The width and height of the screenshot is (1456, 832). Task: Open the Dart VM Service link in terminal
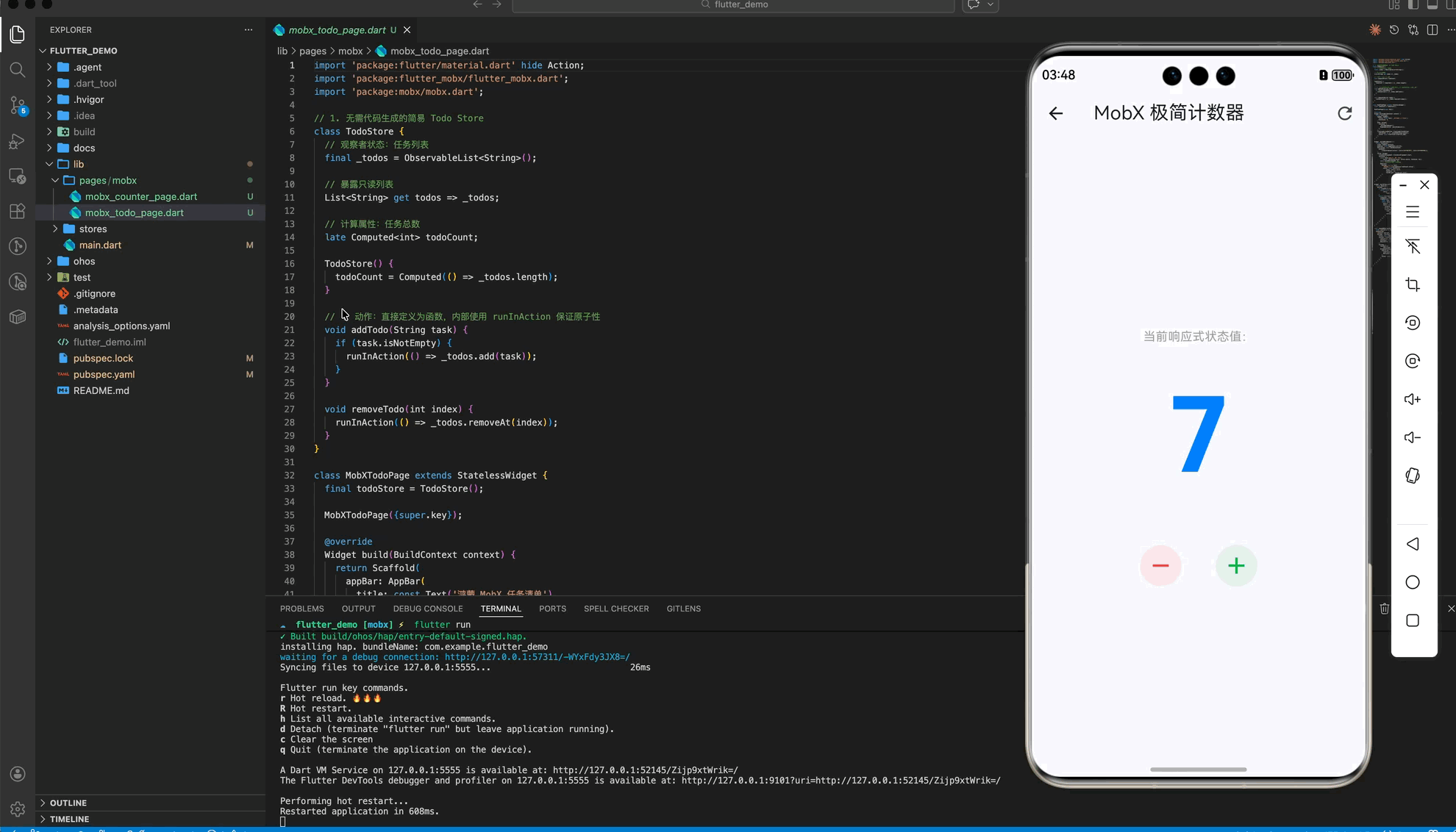(645, 770)
